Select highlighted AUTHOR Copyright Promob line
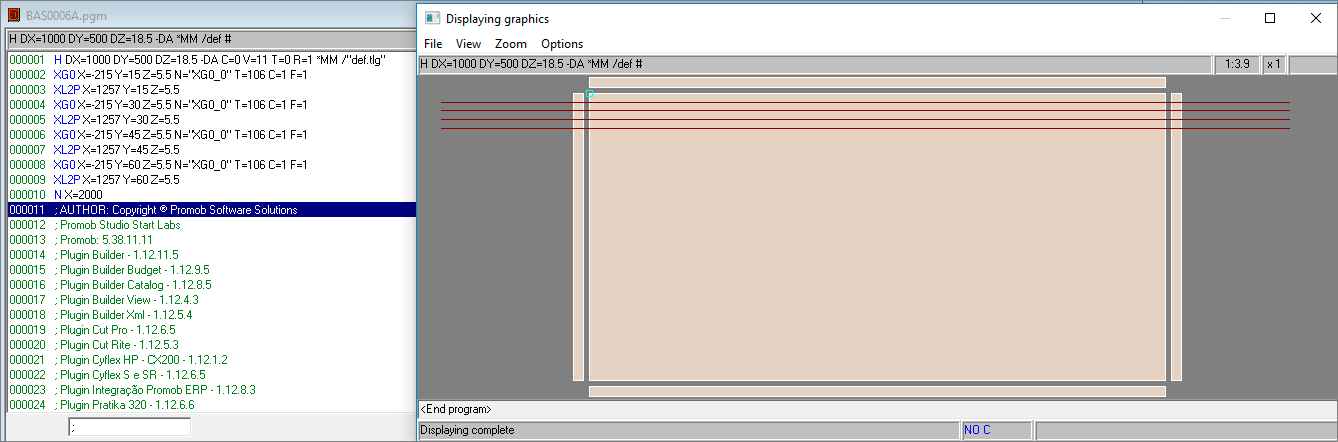 [211, 210]
